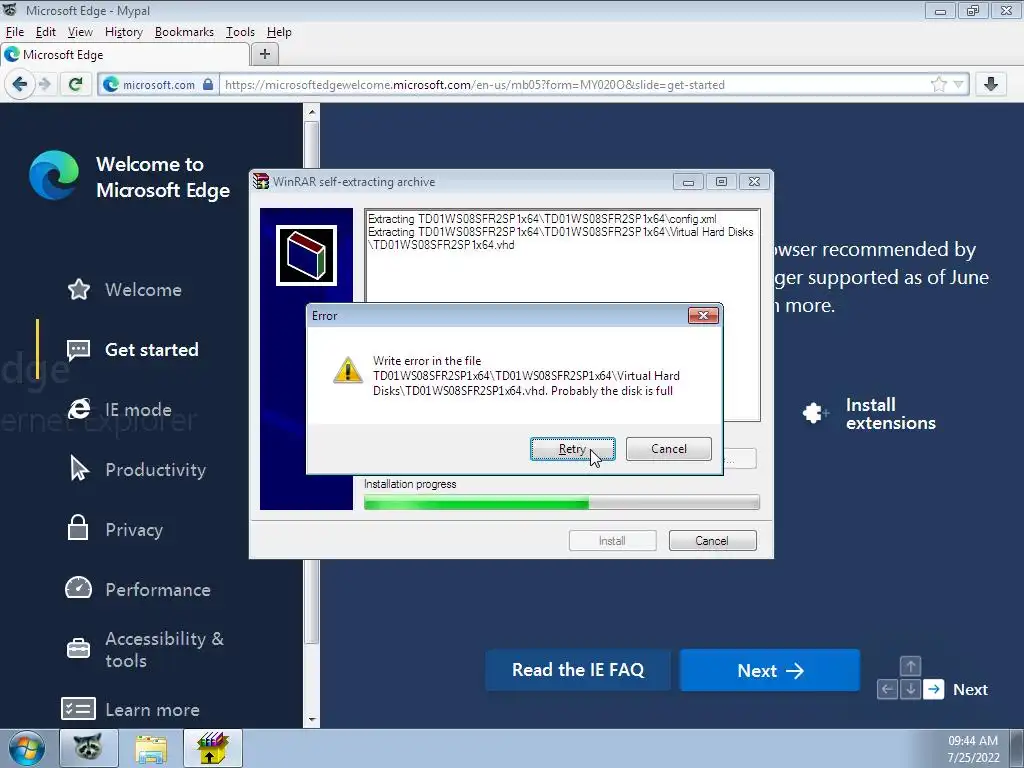Open Windows Explorer from taskbar
Screen dimensions: 1024x768
[151, 748]
